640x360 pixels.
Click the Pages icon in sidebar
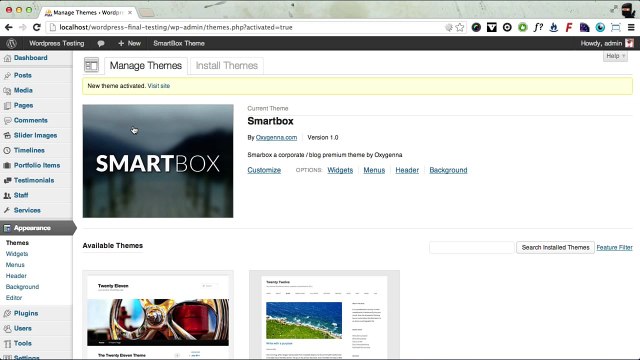[x=7, y=106]
